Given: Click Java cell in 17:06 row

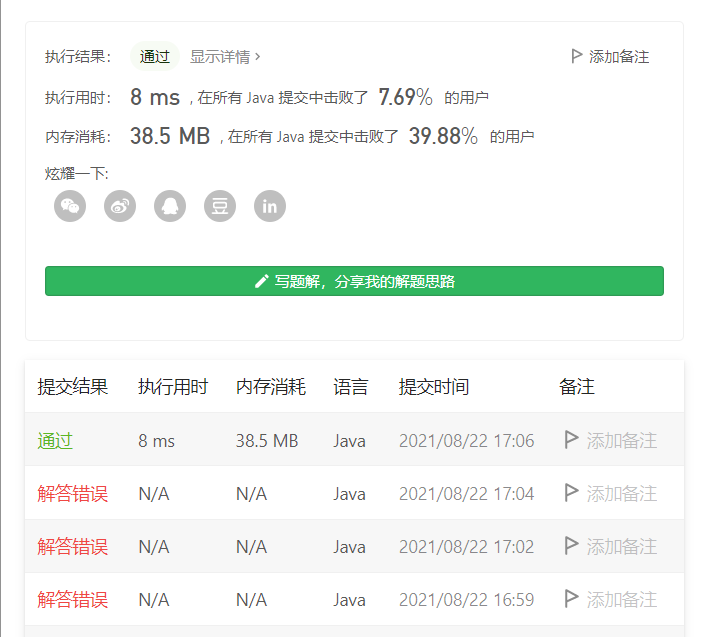Looking at the screenshot, I should 349,441.
